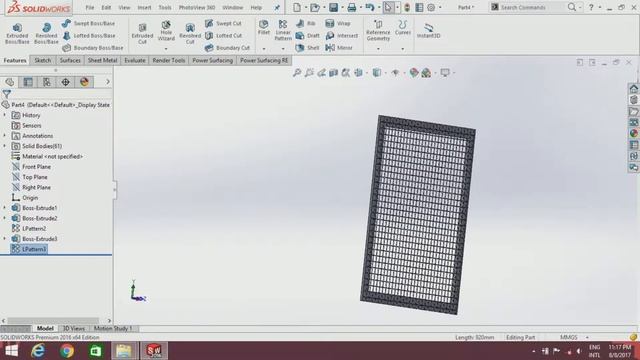This screenshot has height=360, width=640.
Task: Select LPattern3 in feature tree
Action: pos(29,249)
